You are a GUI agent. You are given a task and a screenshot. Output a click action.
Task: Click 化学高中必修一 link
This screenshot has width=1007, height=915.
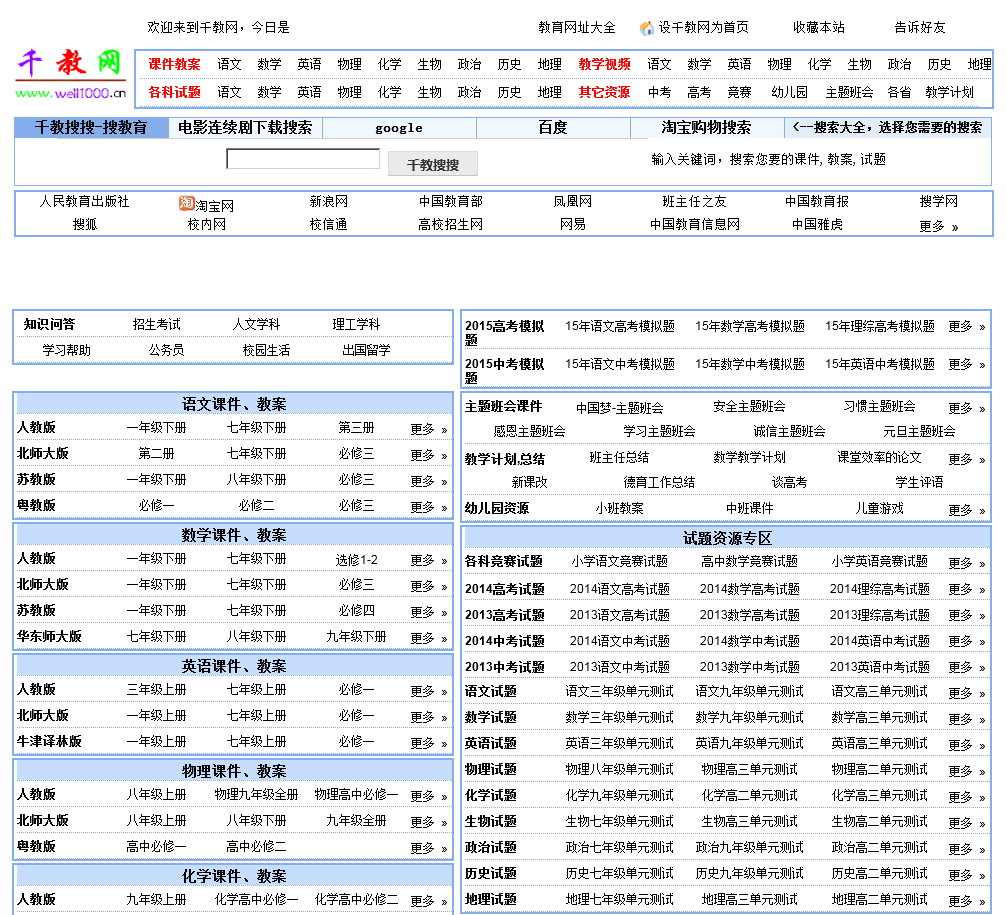click(x=256, y=900)
